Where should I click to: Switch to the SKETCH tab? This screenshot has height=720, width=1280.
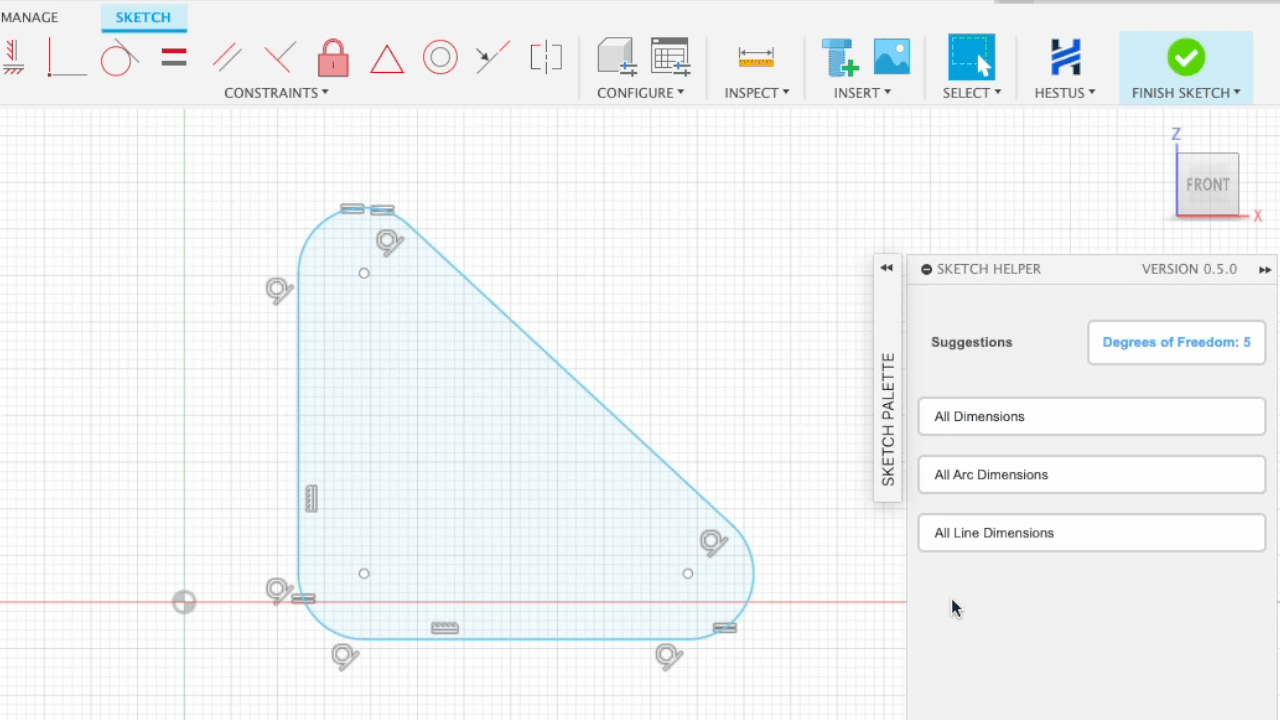(x=143, y=17)
